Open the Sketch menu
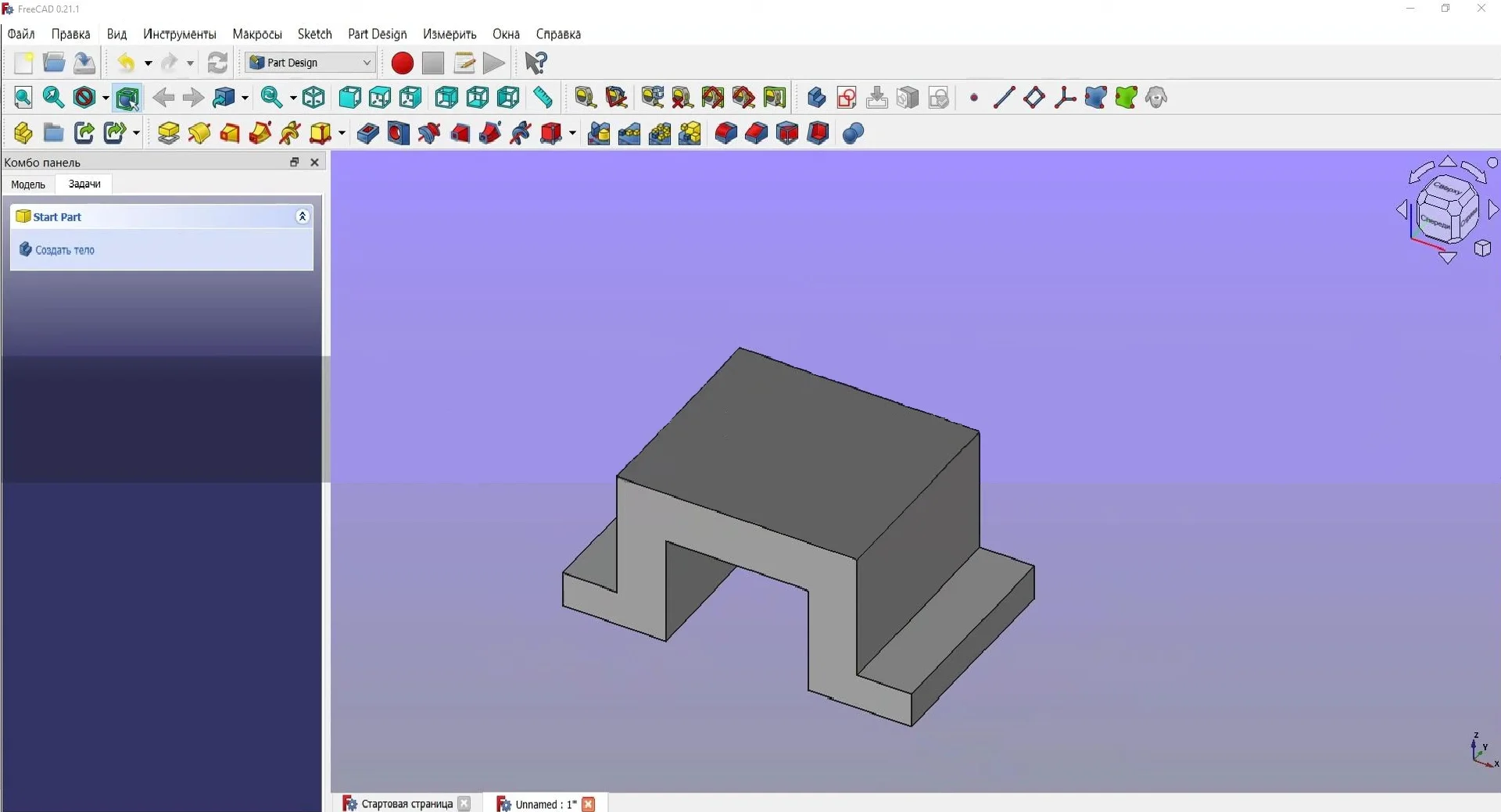 coord(314,34)
